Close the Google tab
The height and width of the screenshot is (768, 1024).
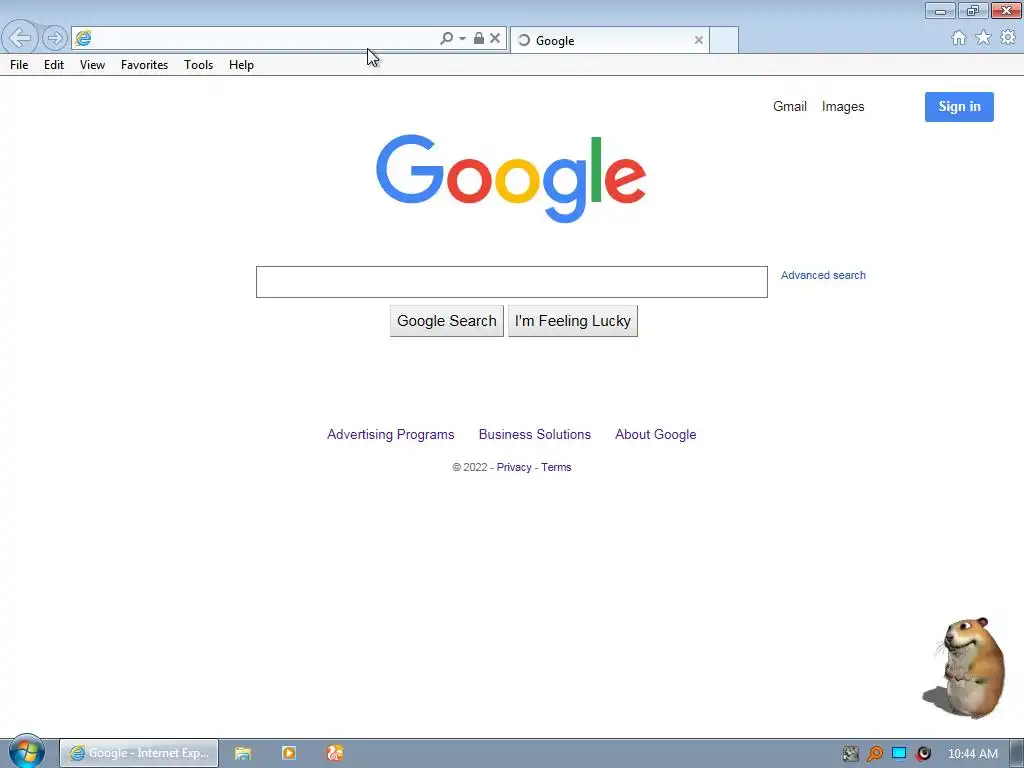point(699,40)
